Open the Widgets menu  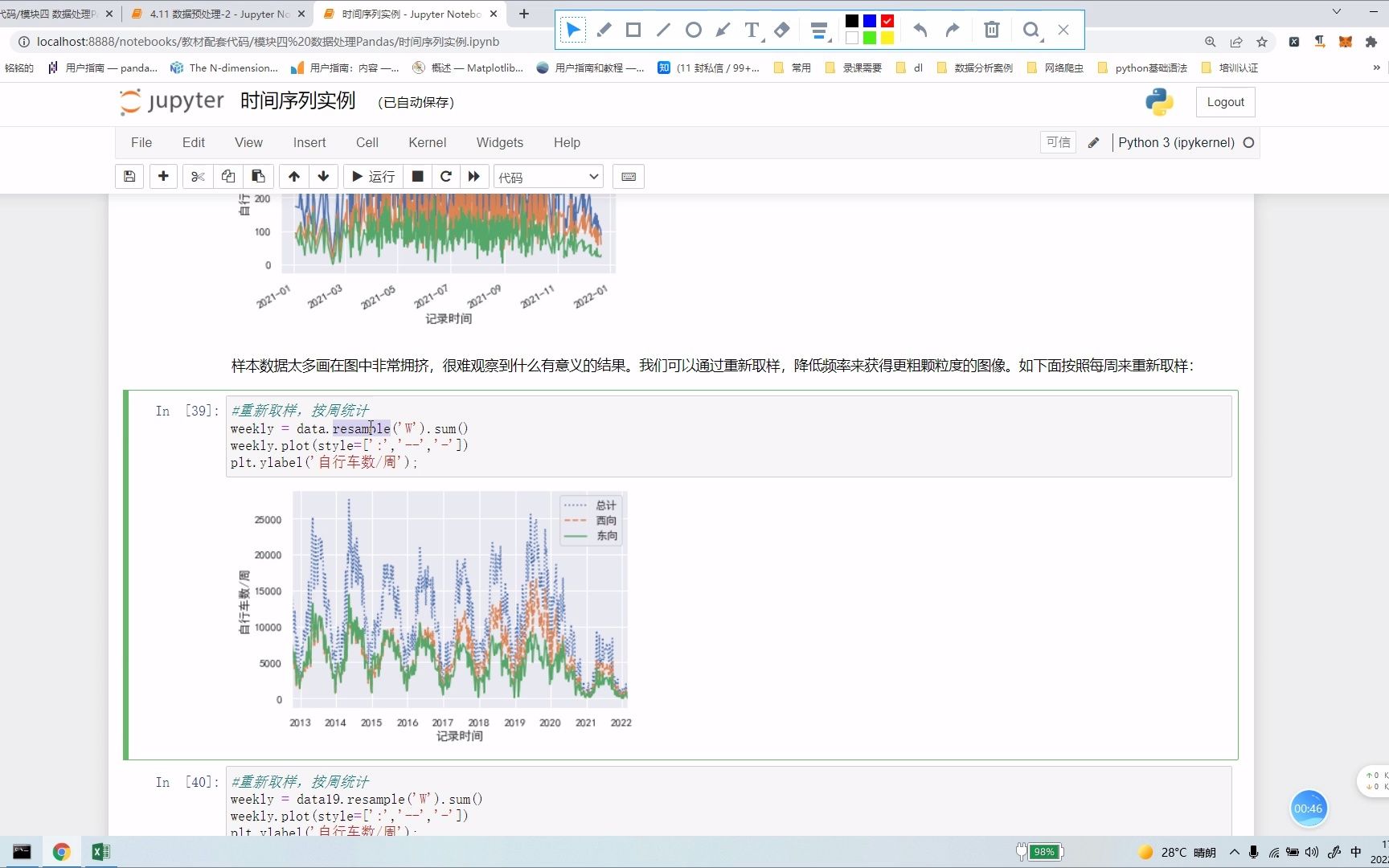click(500, 142)
